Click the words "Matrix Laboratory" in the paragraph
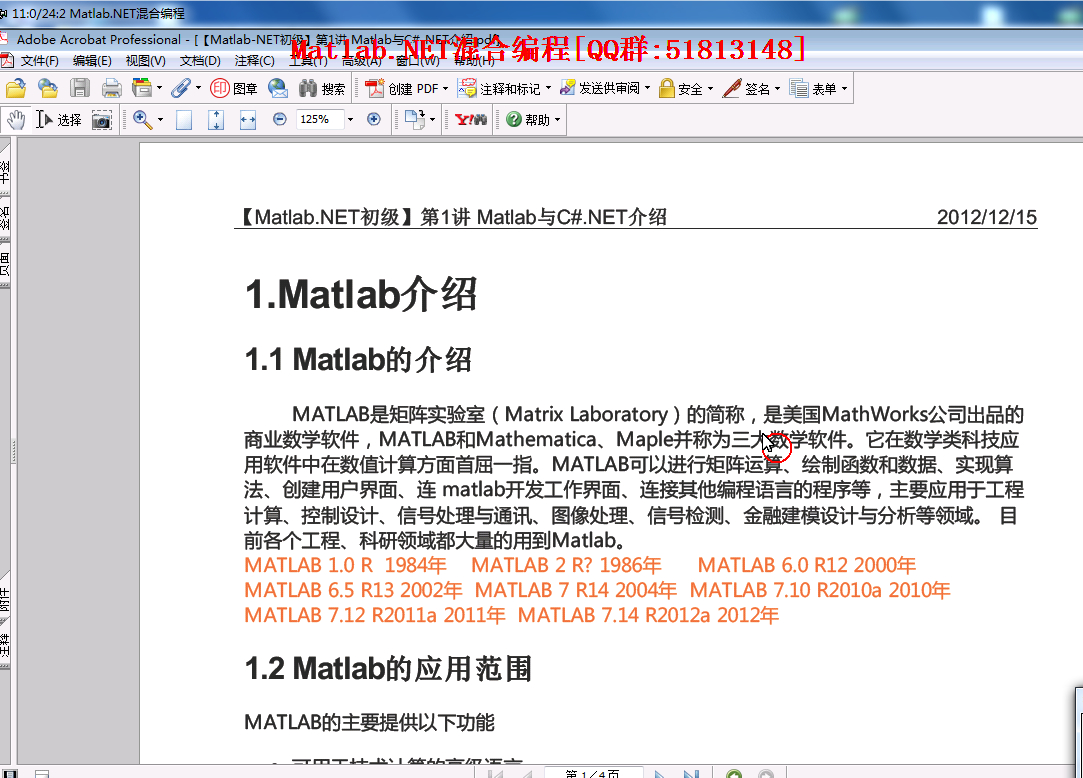 586,415
